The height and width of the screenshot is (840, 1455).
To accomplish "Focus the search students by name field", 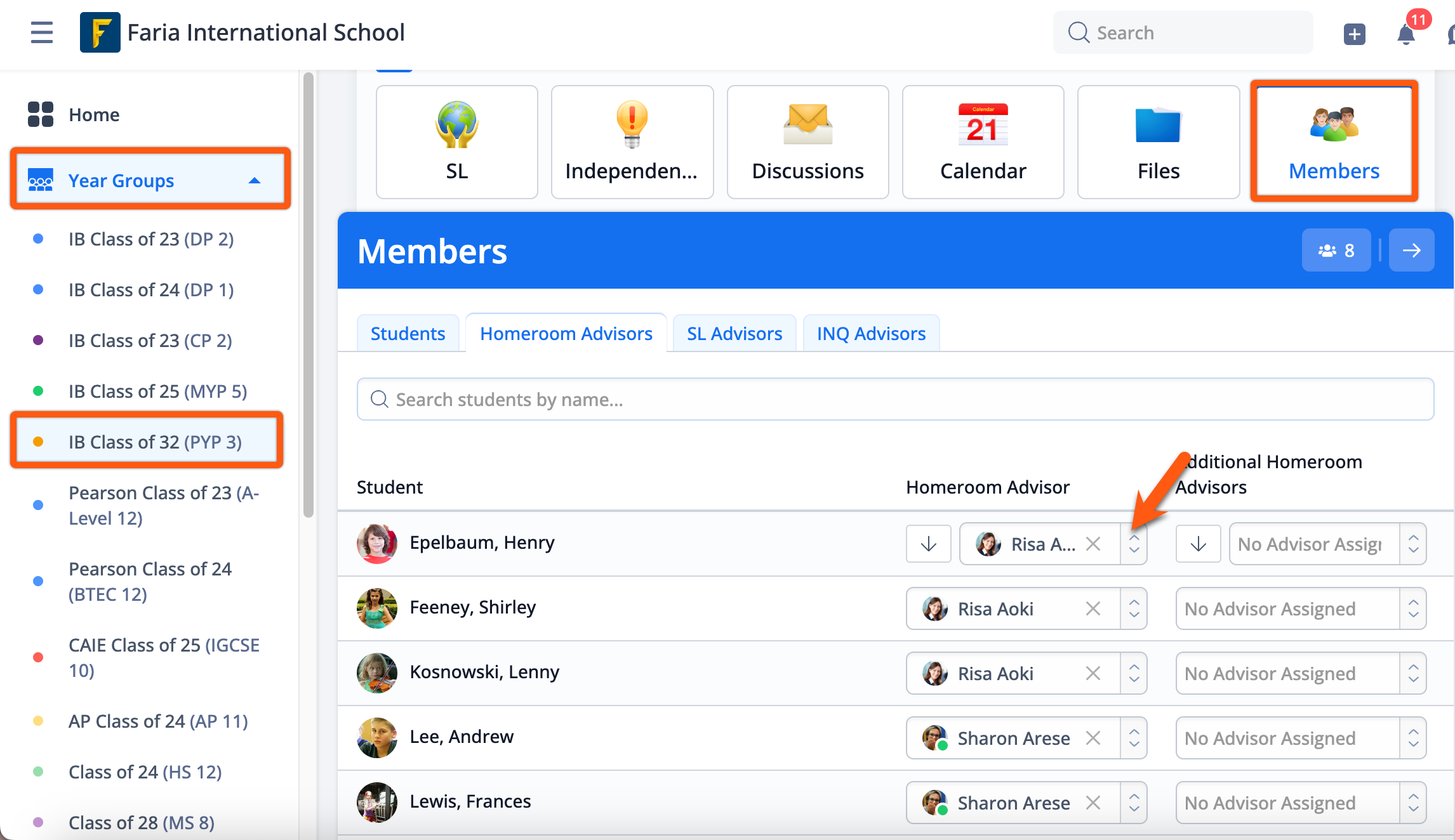I will 895,400.
